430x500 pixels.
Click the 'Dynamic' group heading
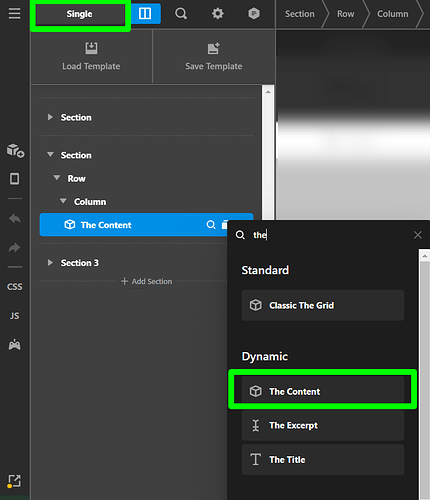pos(265,356)
